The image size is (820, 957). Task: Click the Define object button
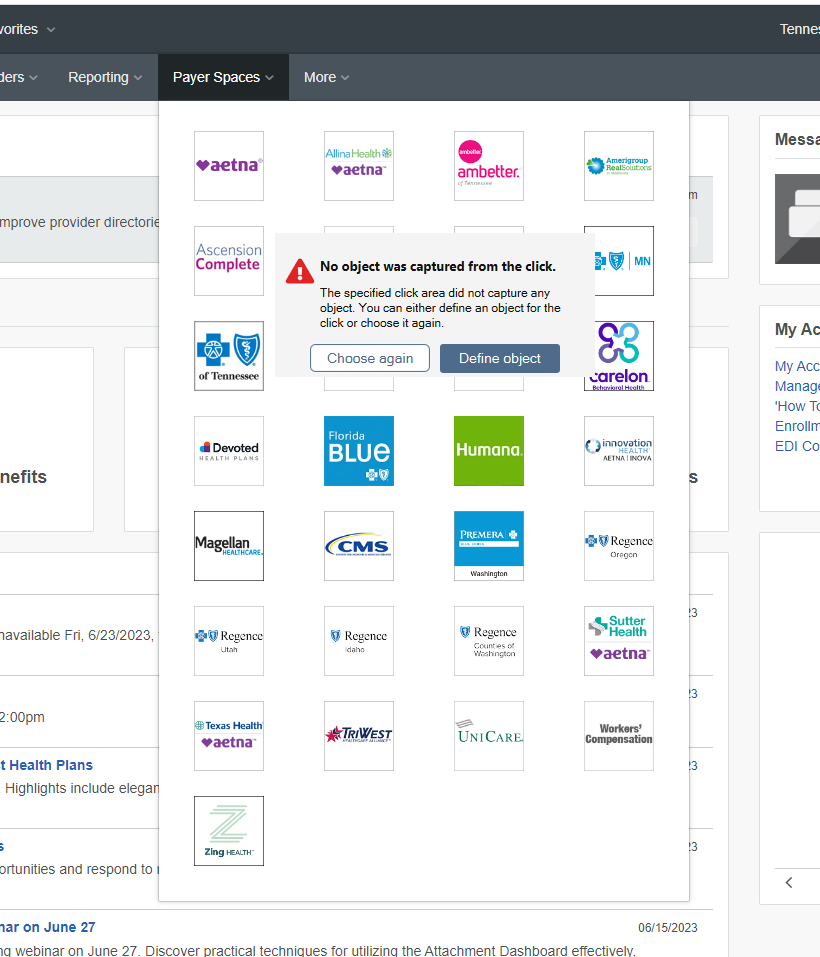tap(500, 358)
